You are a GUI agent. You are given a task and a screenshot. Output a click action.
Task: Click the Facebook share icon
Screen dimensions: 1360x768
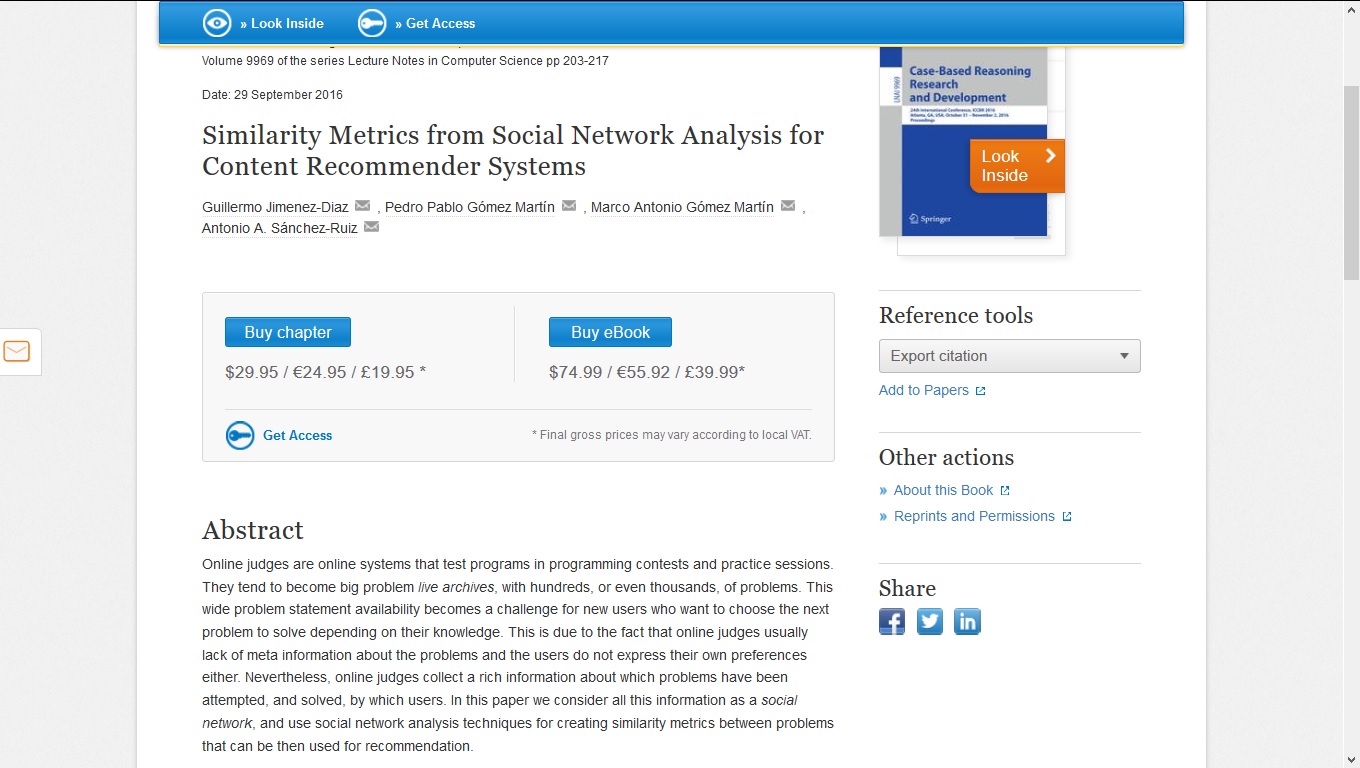(x=892, y=621)
